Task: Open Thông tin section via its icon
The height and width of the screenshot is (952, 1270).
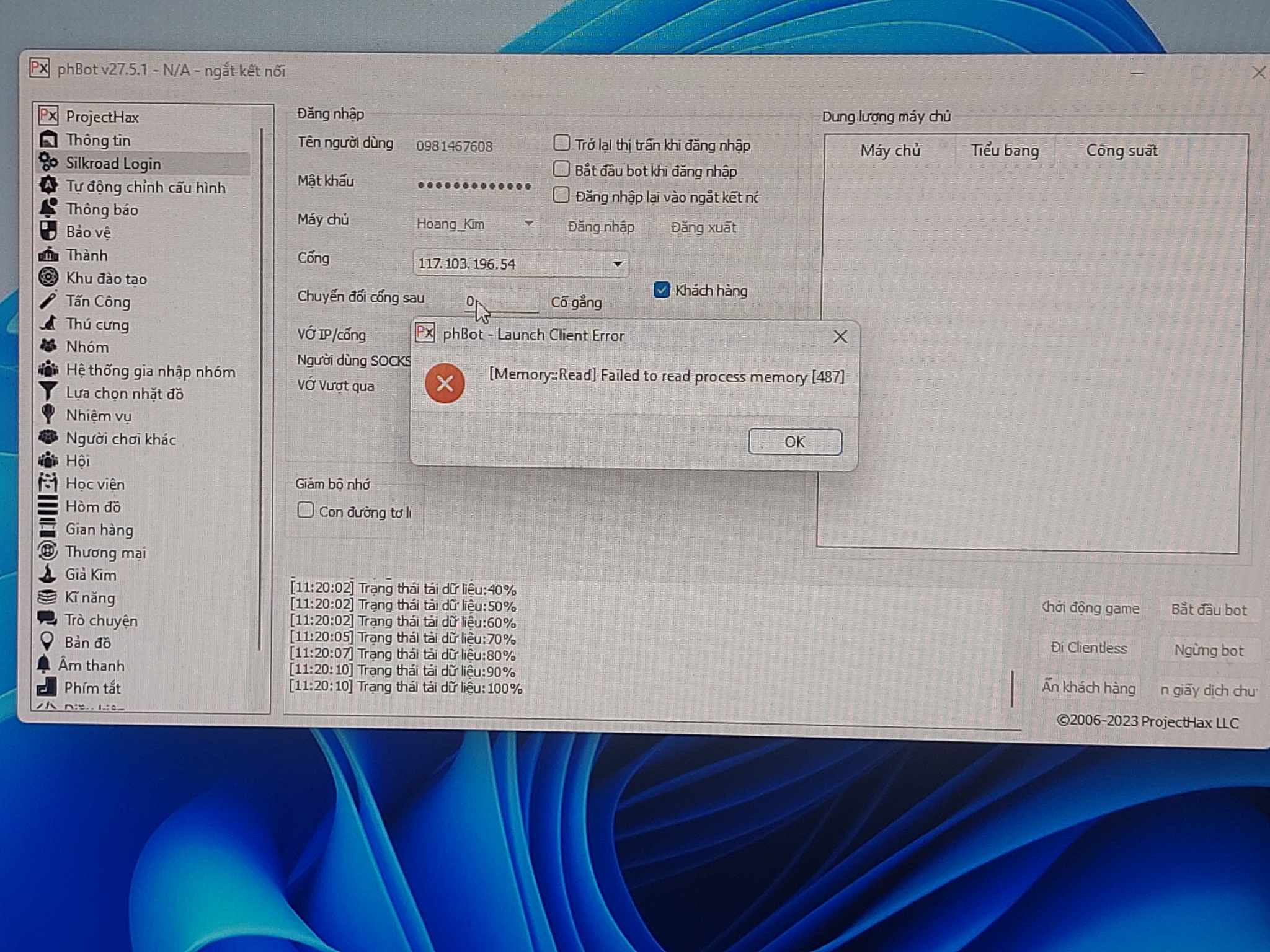Action: [x=48, y=139]
